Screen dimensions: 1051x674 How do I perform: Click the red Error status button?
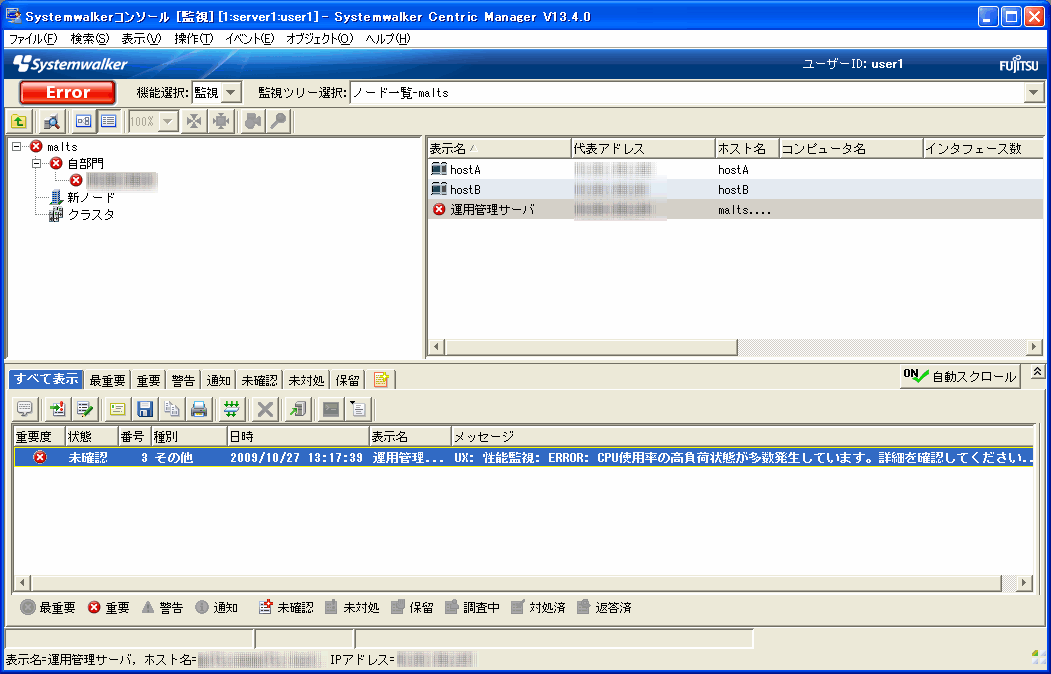pos(68,92)
